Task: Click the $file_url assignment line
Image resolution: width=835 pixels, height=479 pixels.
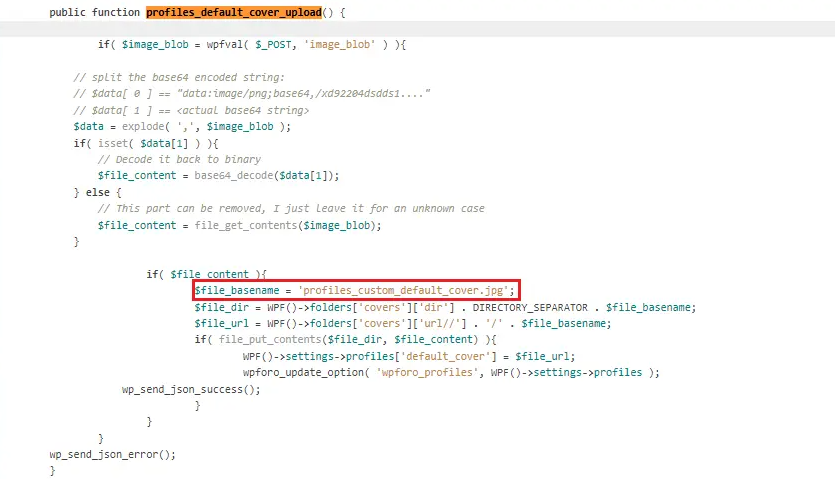Action: (403, 323)
